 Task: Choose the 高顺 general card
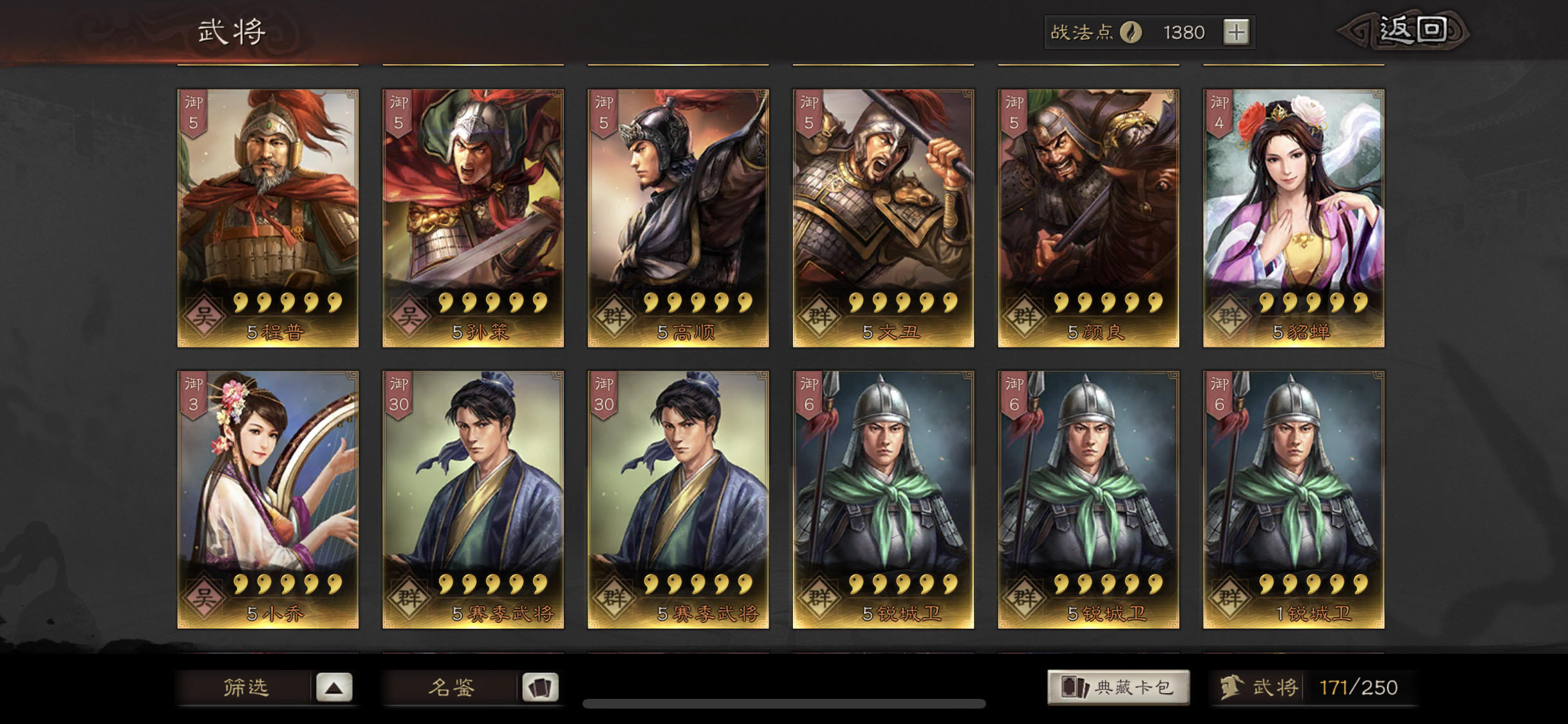(678, 218)
